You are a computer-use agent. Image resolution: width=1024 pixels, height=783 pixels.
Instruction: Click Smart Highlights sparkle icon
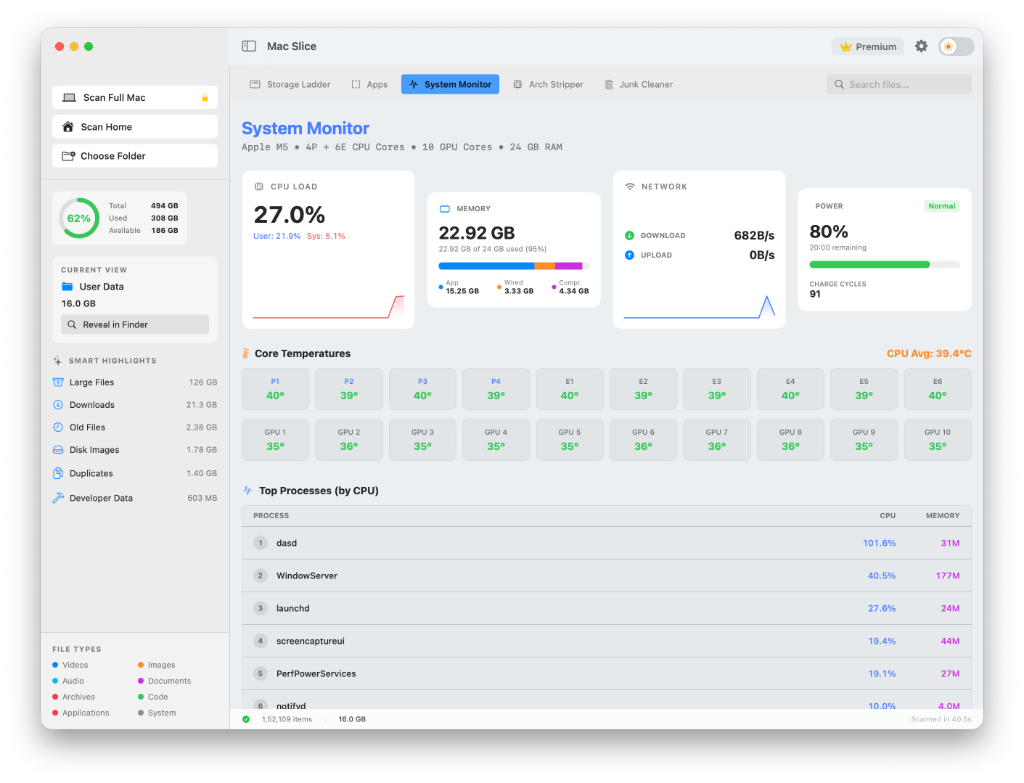(58, 360)
